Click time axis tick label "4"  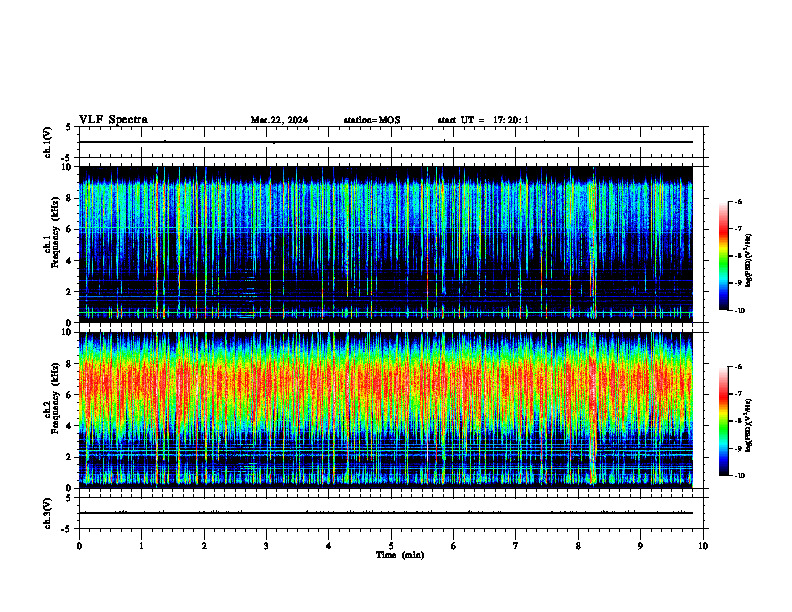click(328, 546)
